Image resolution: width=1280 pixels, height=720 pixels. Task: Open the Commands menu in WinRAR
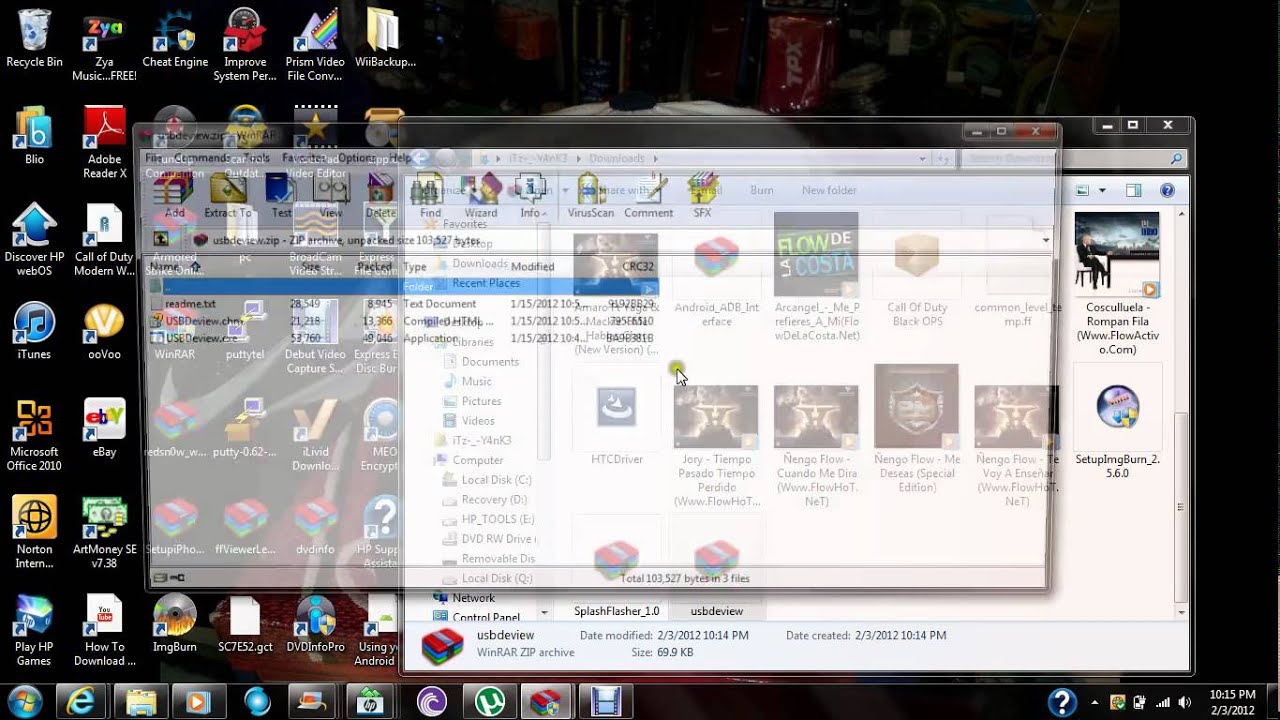pyautogui.click(x=201, y=158)
